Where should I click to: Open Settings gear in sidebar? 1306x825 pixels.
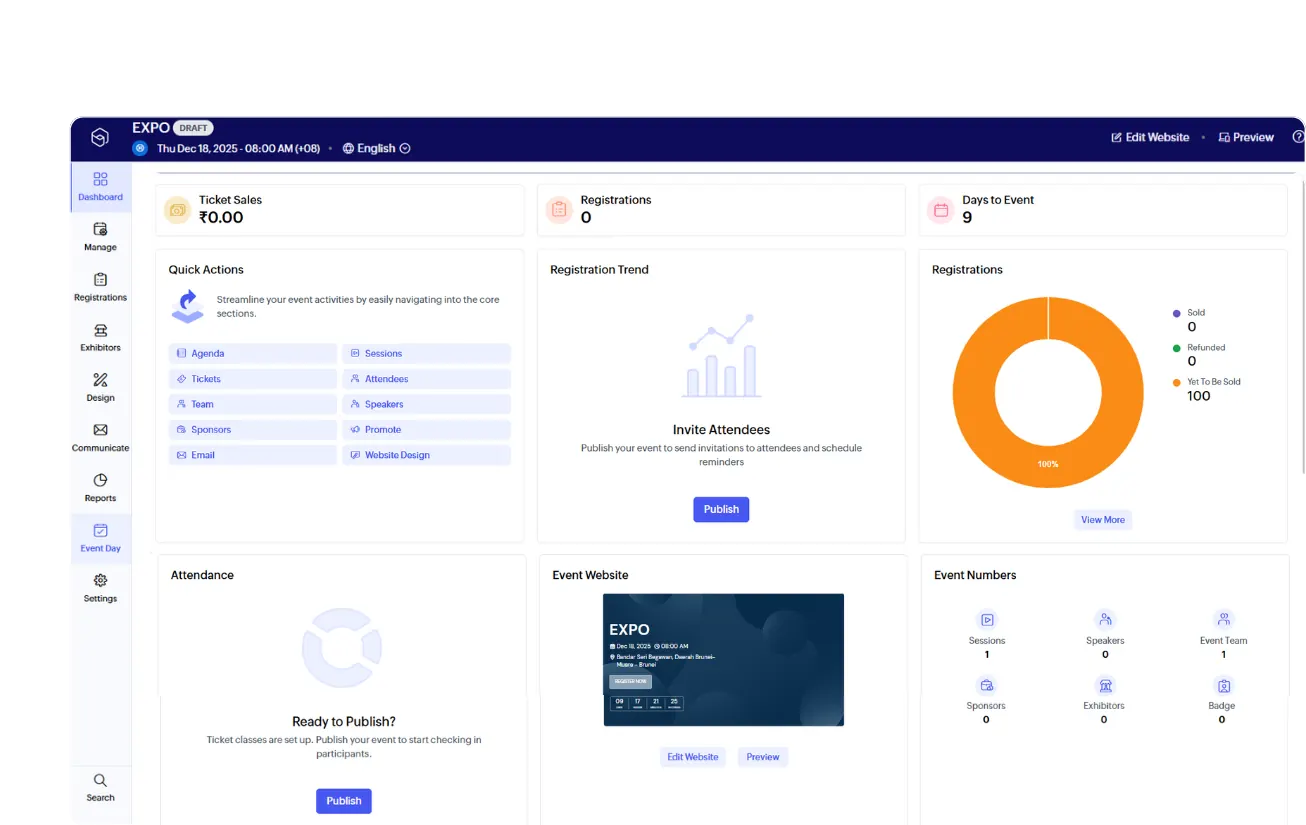pyautogui.click(x=100, y=588)
